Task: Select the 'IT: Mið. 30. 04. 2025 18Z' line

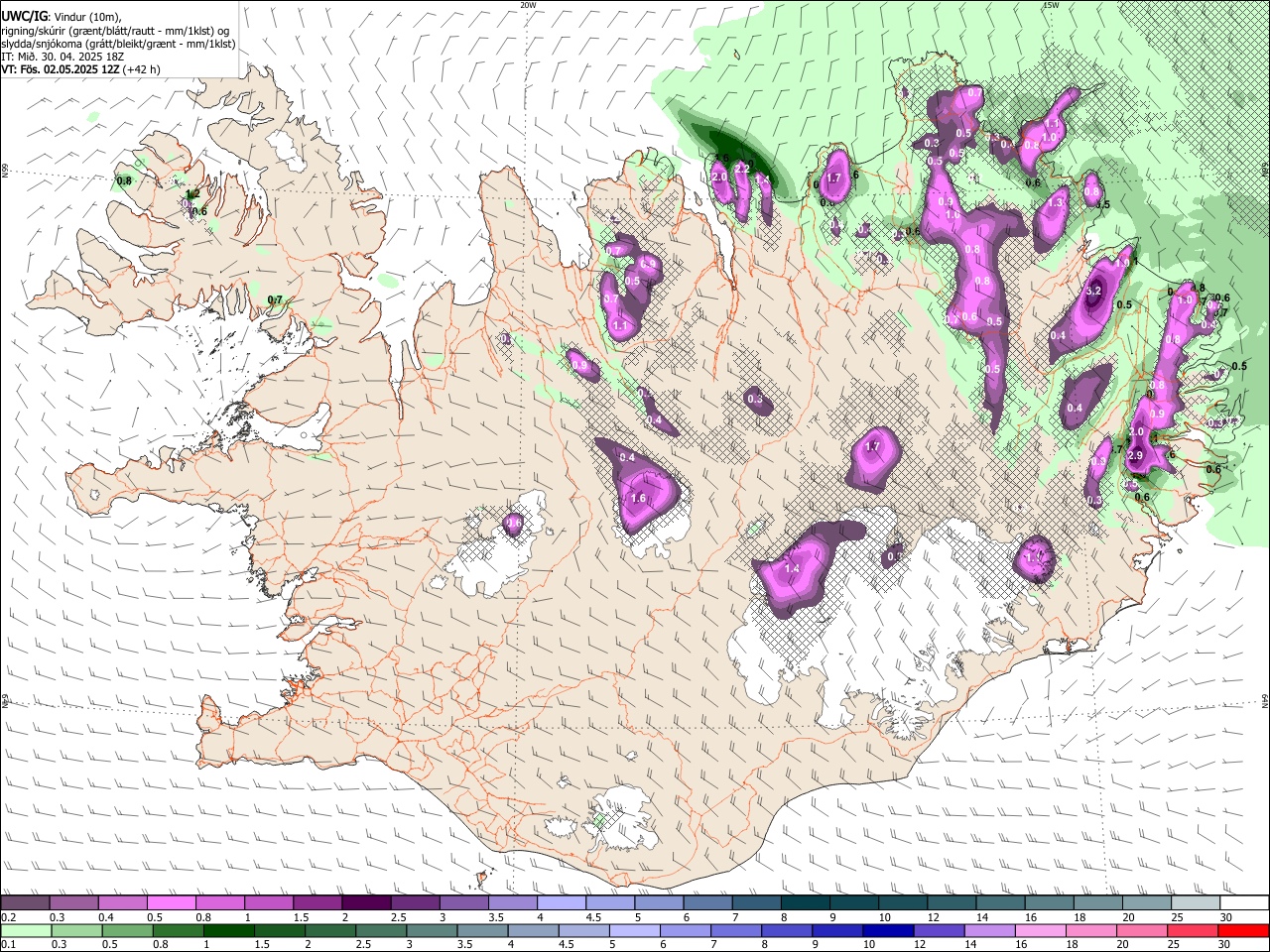Action: (x=63, y=57)
